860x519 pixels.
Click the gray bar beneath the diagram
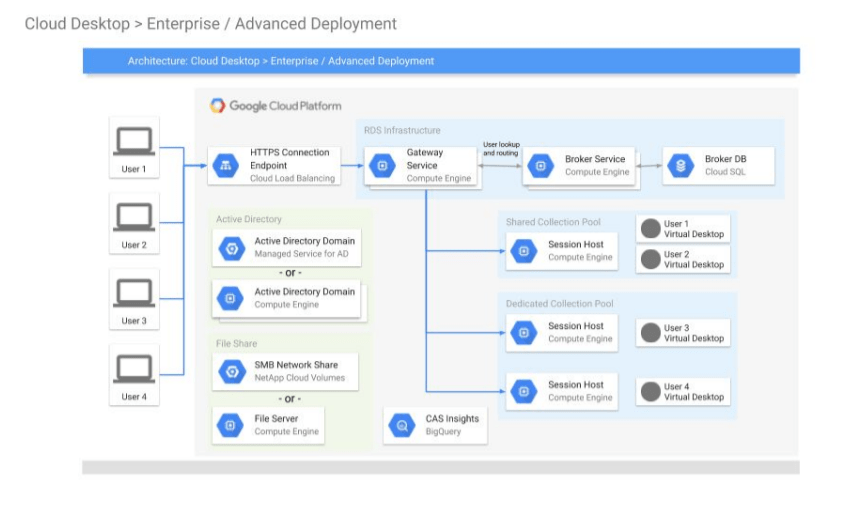[x=441, y=467]
